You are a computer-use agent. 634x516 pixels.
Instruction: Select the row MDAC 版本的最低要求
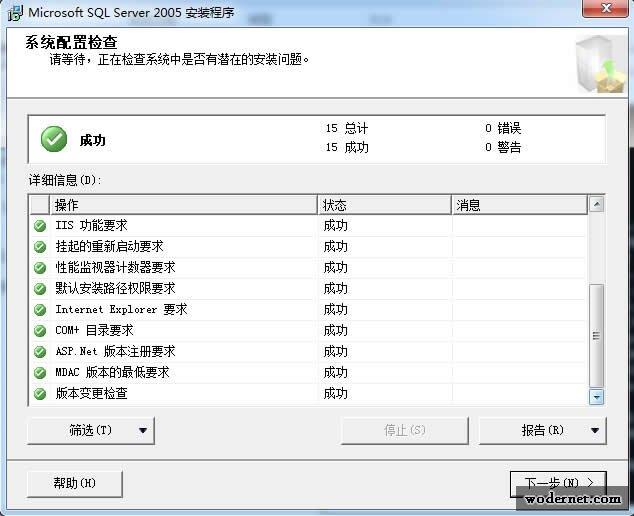pyautogui.click(x=309, y=373)
